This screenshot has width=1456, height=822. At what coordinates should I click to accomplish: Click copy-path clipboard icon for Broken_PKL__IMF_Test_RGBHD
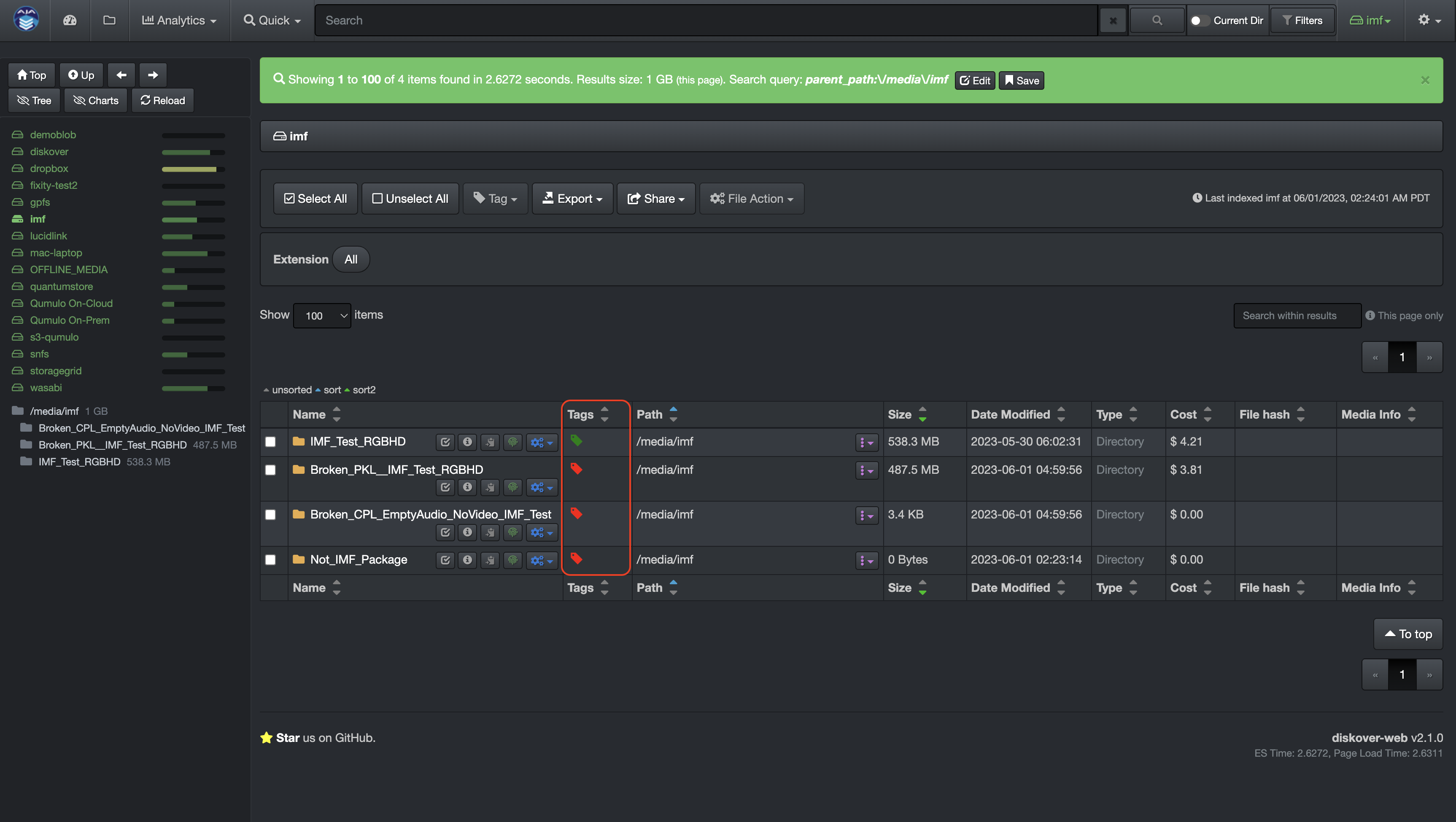point(490,487)
